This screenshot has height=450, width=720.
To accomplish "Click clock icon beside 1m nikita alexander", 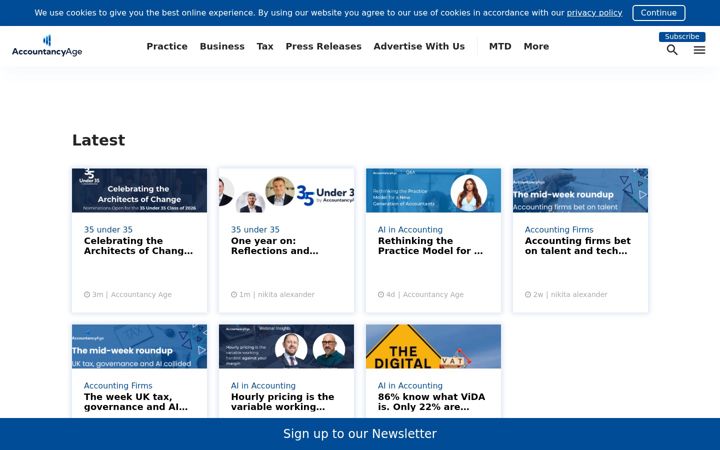I will point(234,294).
